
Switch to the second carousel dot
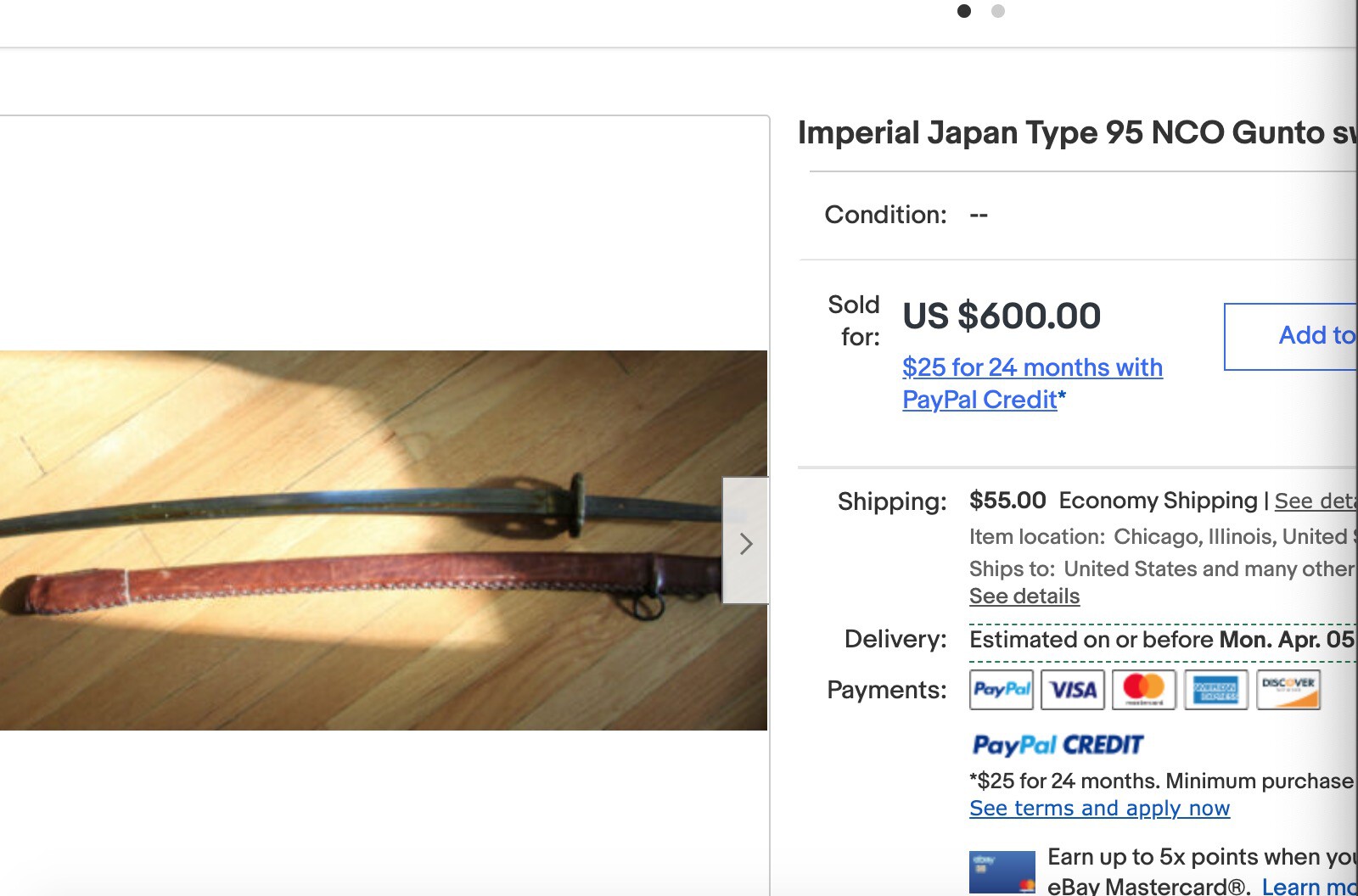998,11
